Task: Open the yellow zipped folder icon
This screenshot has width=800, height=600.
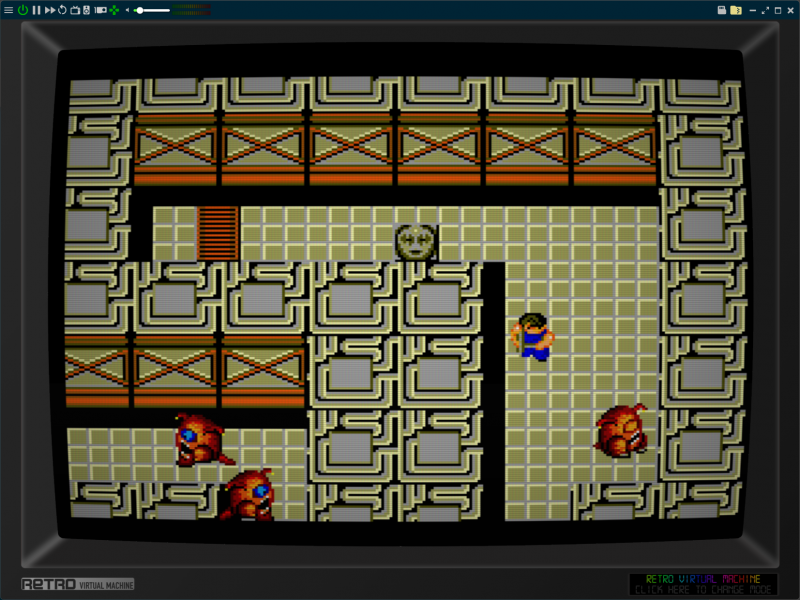Action: [x=736, y=10]
